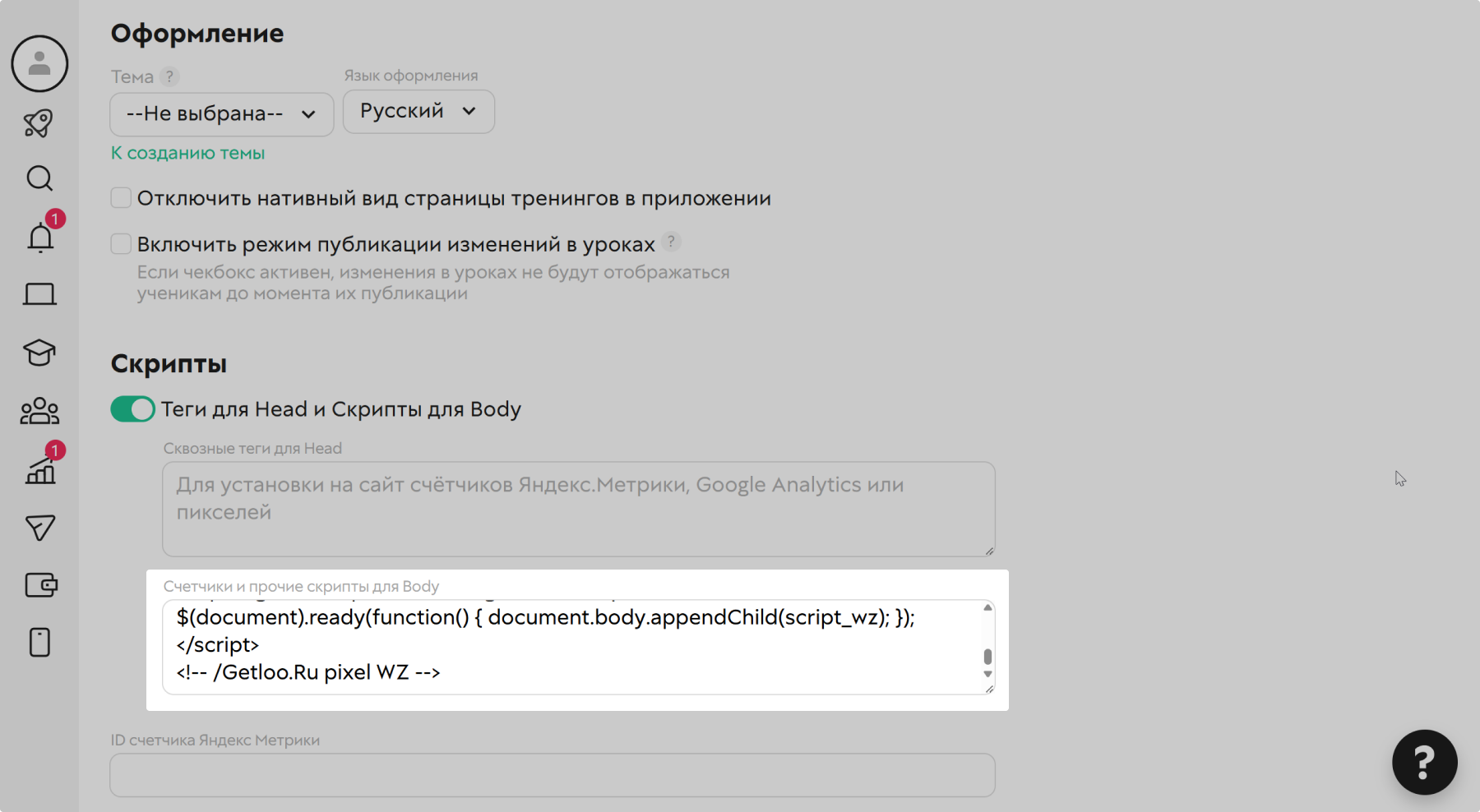Expand the Тема dropdown '--Не выбрана--'
Screen dimensions: 1480x812
(x=222, y=114)
